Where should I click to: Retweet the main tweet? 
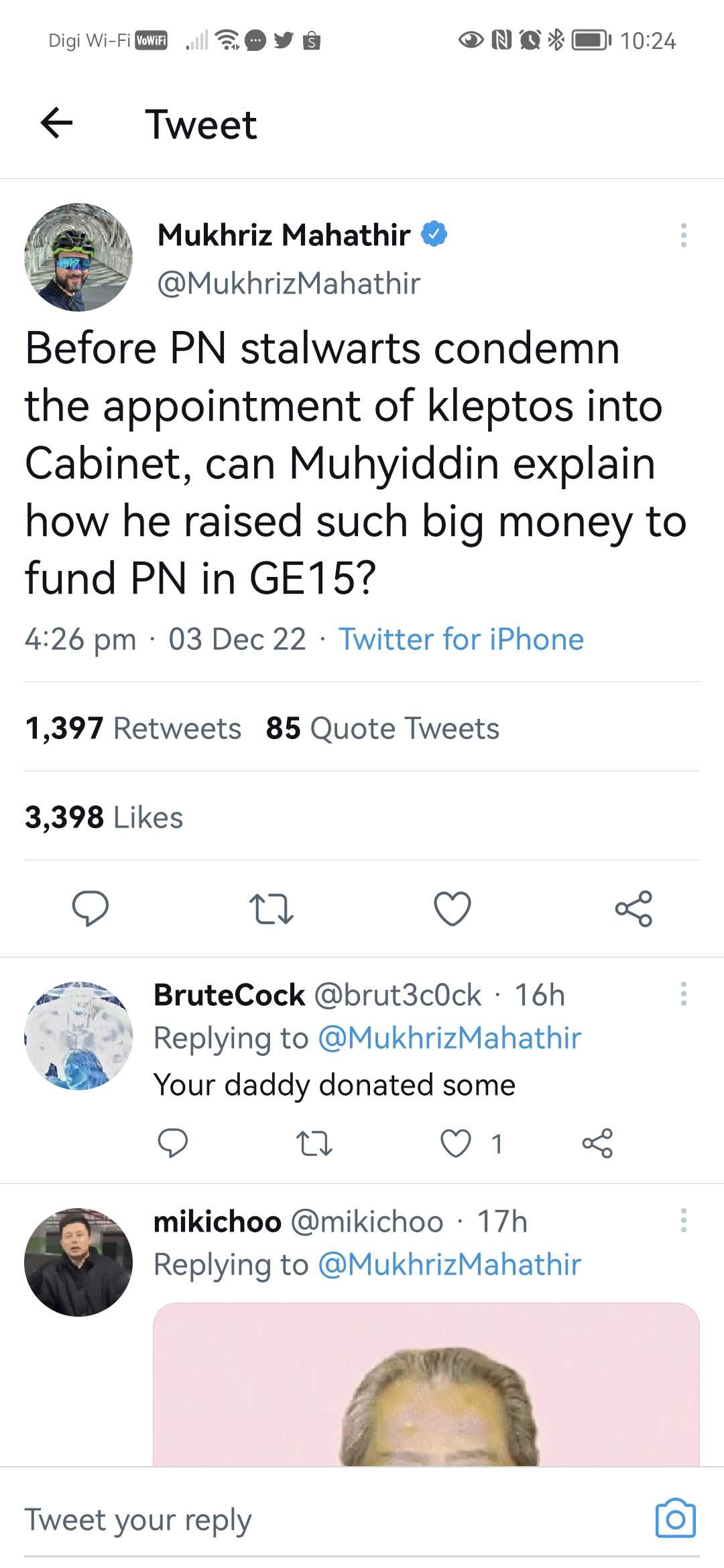[271, 909]
